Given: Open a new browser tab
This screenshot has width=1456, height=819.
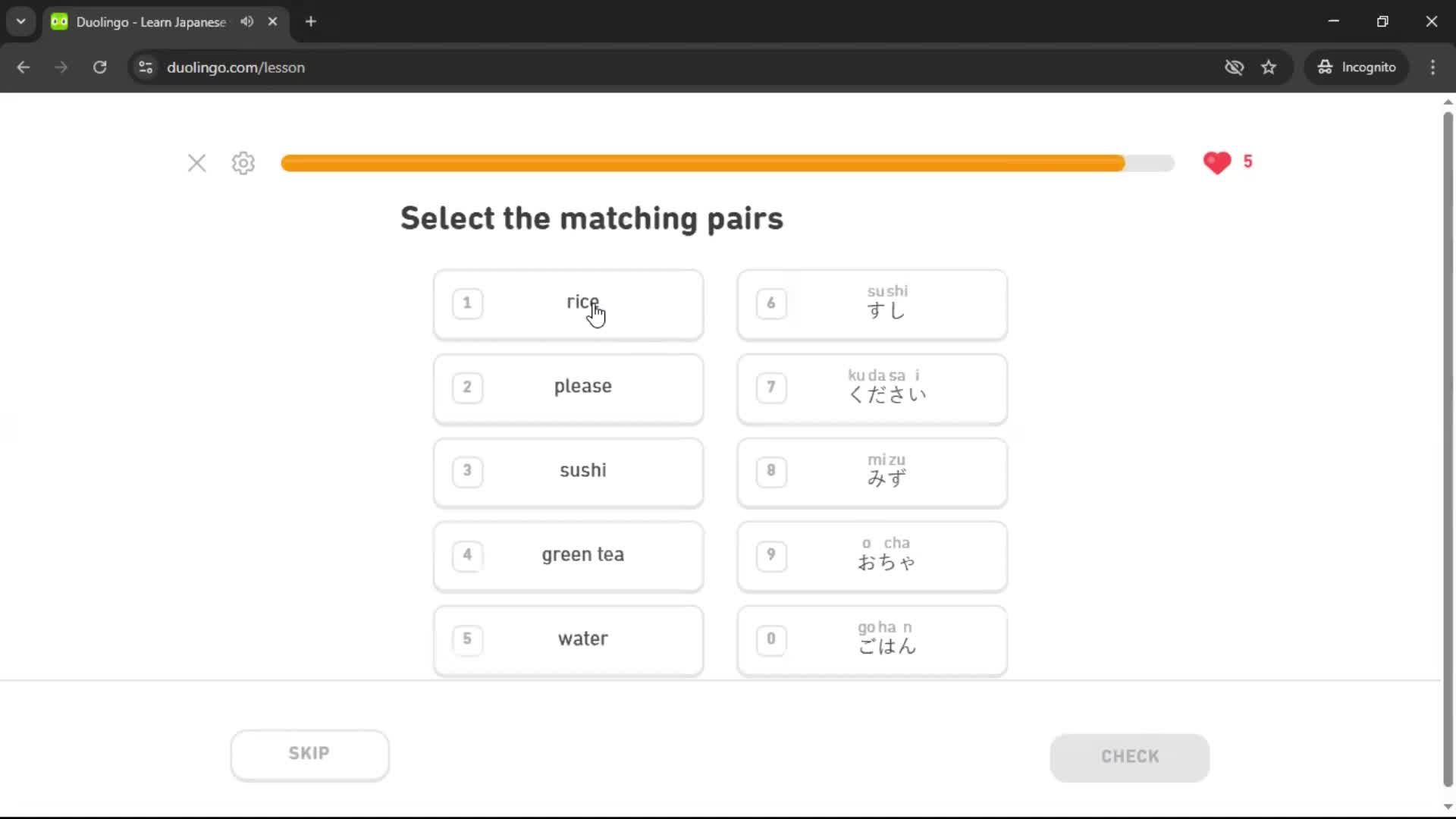Looking at the screenshot, I should [x=311, y=22].
